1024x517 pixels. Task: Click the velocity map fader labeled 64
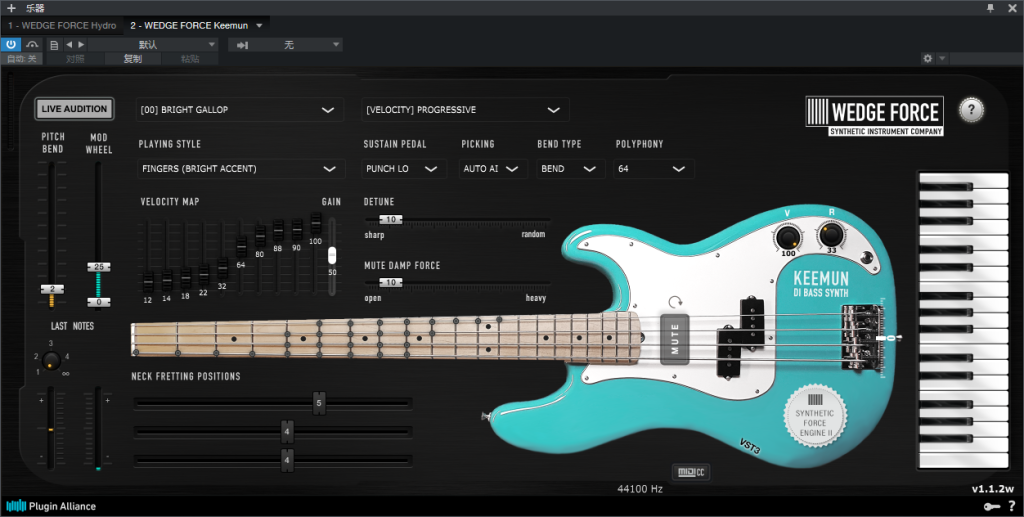[241, 247]
